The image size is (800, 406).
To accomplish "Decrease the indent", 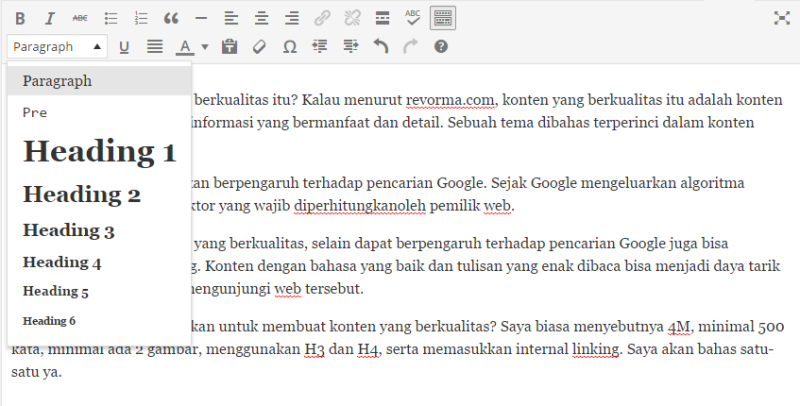I will [x=320, y=46].
